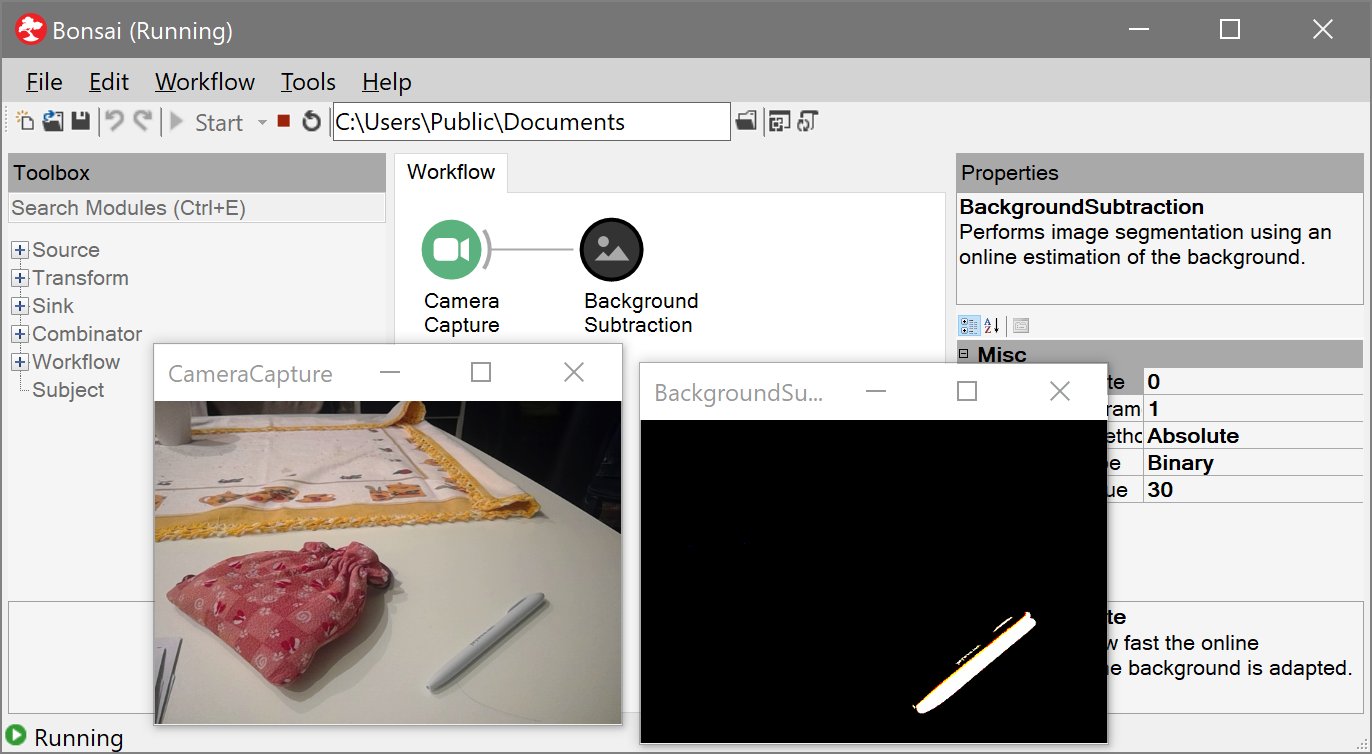The width and height of the screenshot is (1372, 754).
Task: Expand the Source toolbox category
Action: click(20, 250)
